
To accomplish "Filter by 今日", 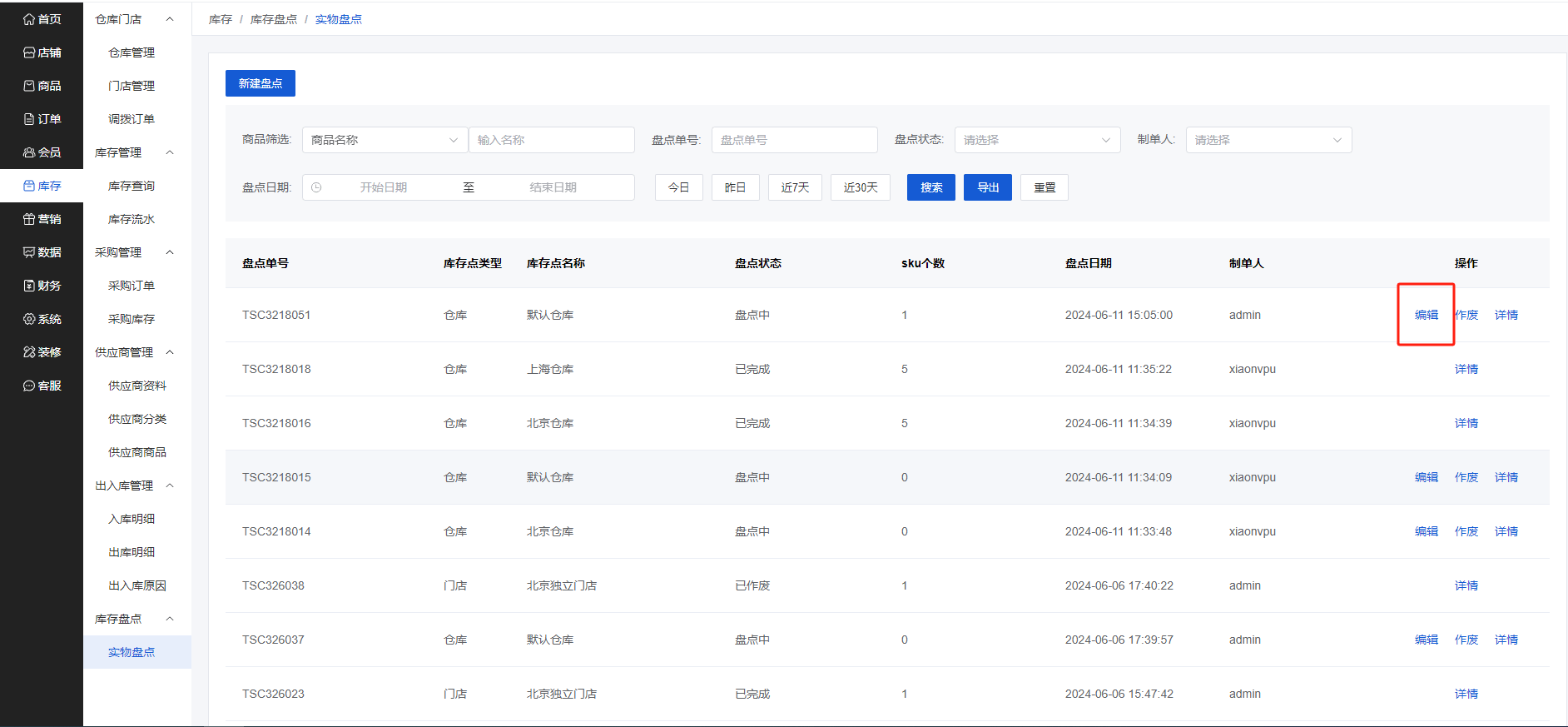I will coord(679,187).
